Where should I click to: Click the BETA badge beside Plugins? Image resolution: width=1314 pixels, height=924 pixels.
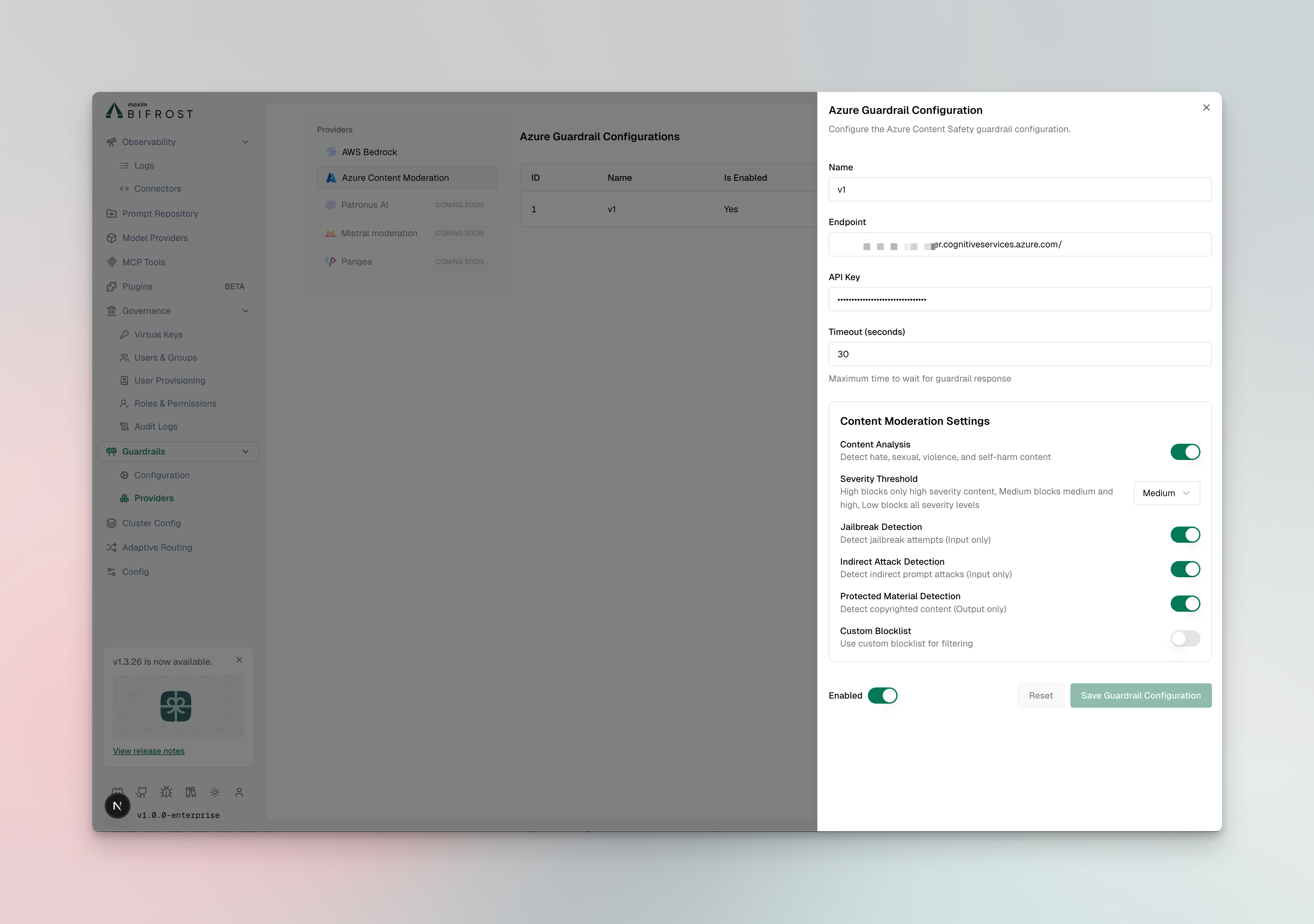(235, 287)
